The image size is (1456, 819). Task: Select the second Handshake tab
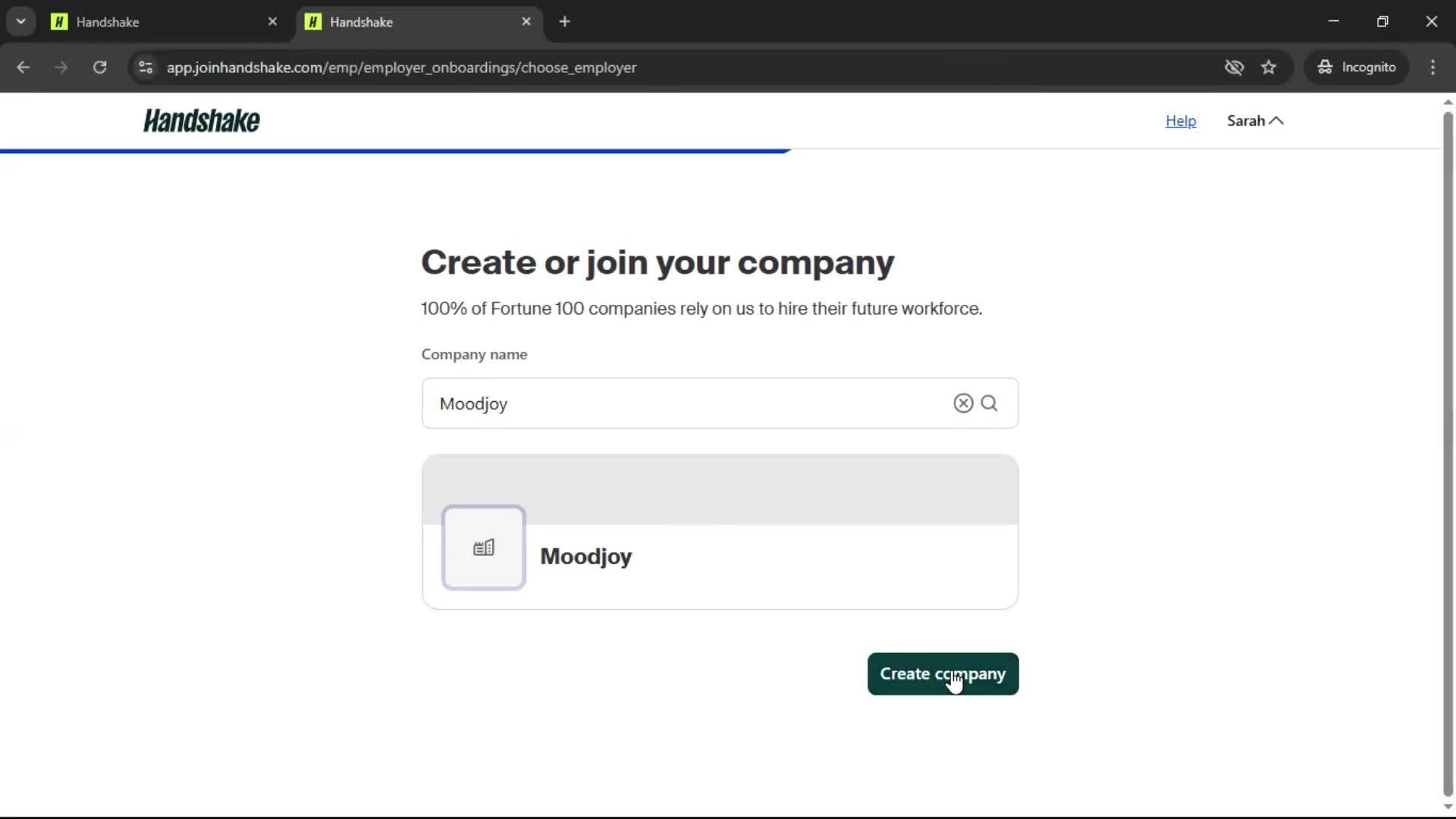point(419,22)
